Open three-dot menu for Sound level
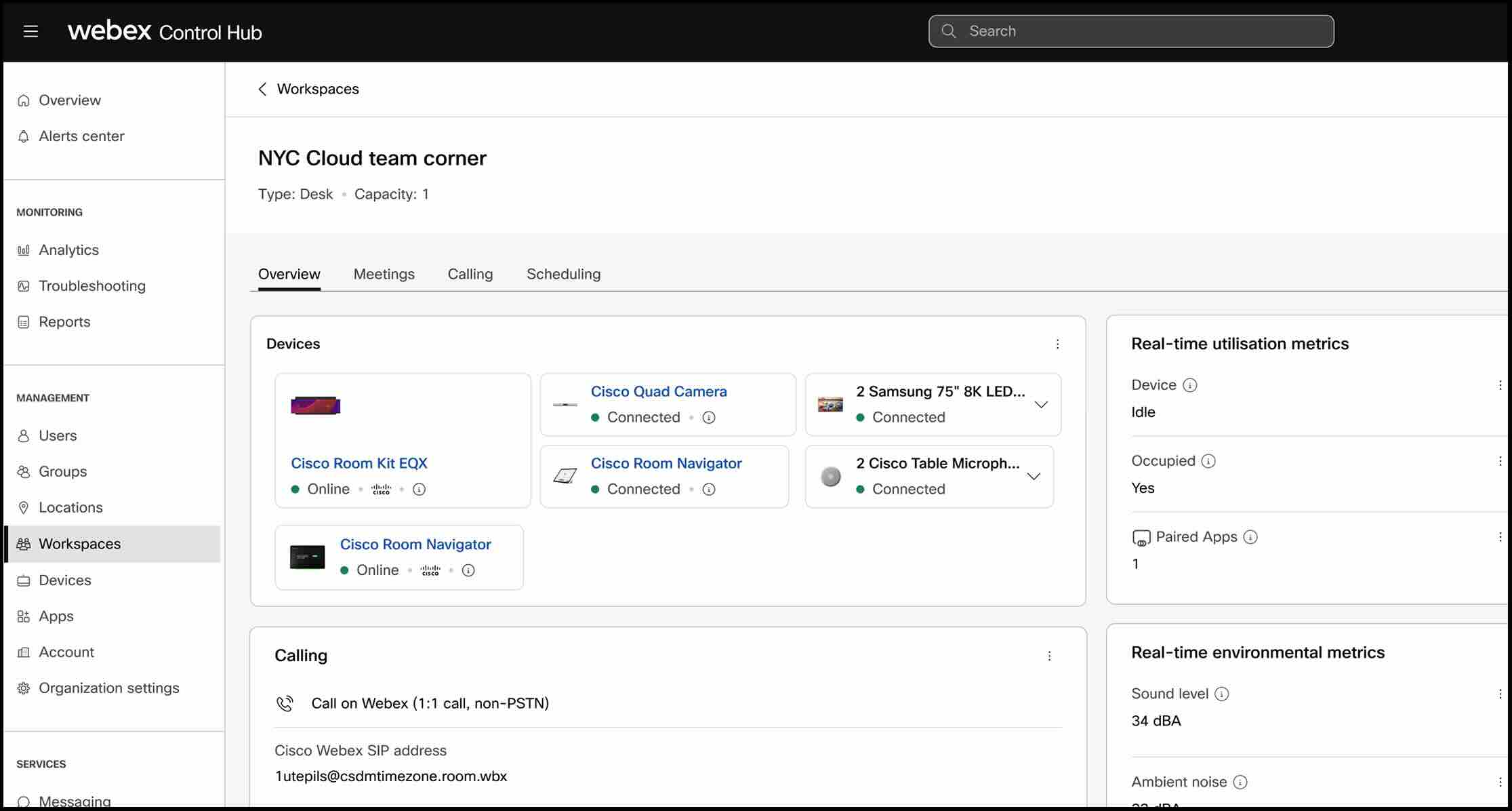Image resolution: width=1512 pixels, height=811 pixels. (x=1500, y=694)
